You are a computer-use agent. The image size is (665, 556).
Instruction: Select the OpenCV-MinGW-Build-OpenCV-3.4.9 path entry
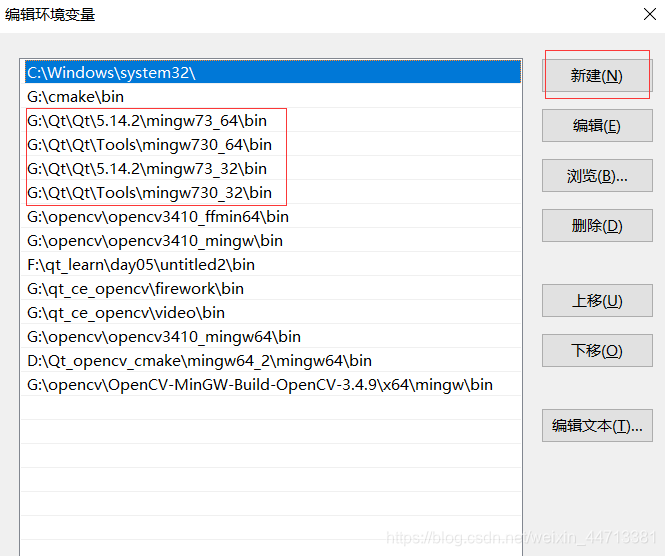(271, 384)
